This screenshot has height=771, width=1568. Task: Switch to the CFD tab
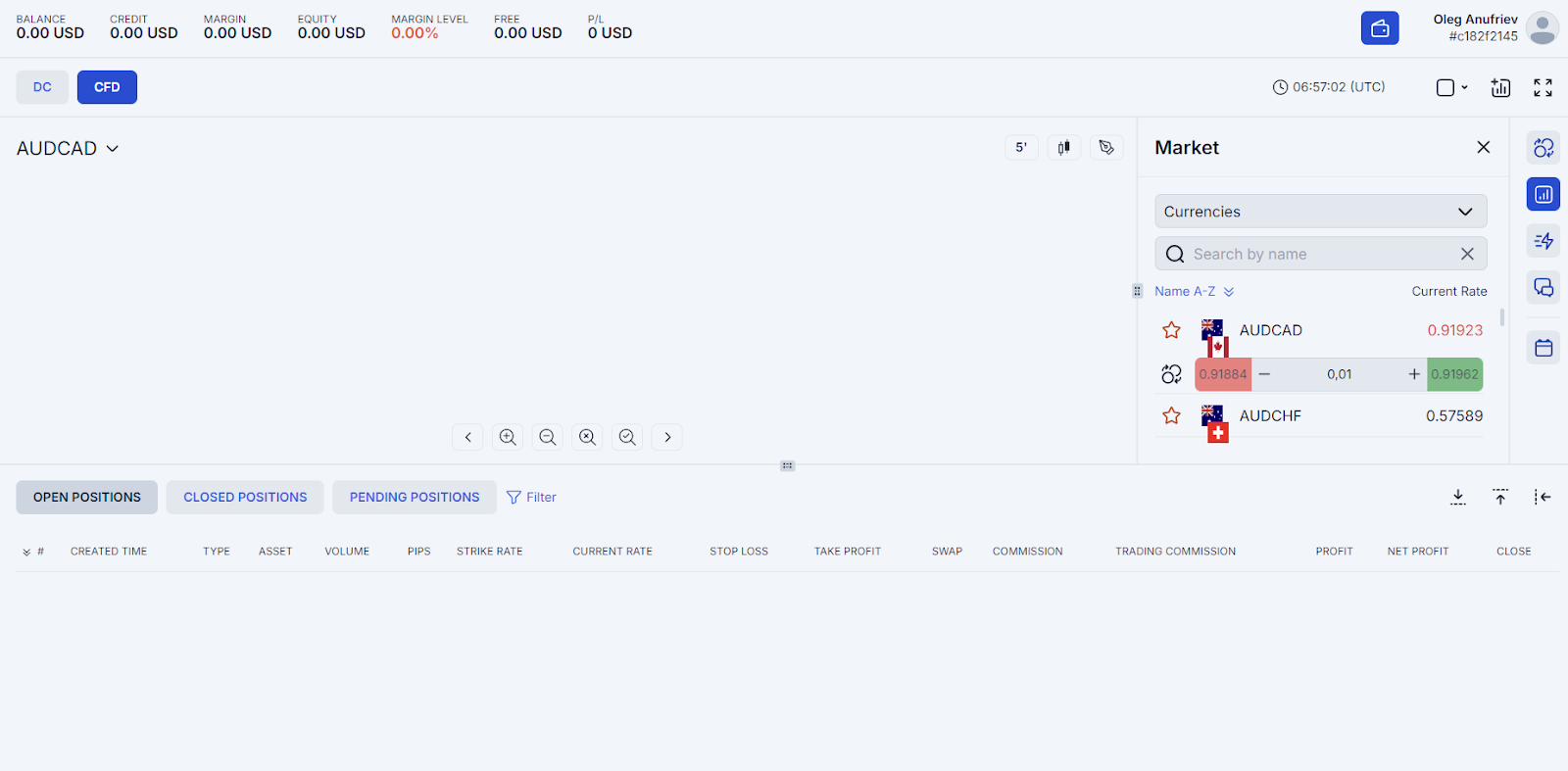click(x=107, y=87)
